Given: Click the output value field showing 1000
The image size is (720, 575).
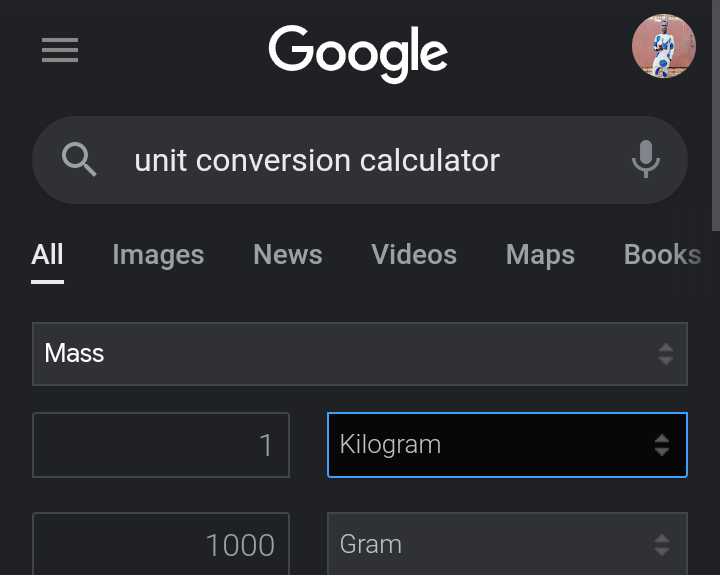Looking at the screenshot, I should click(161, 545).
